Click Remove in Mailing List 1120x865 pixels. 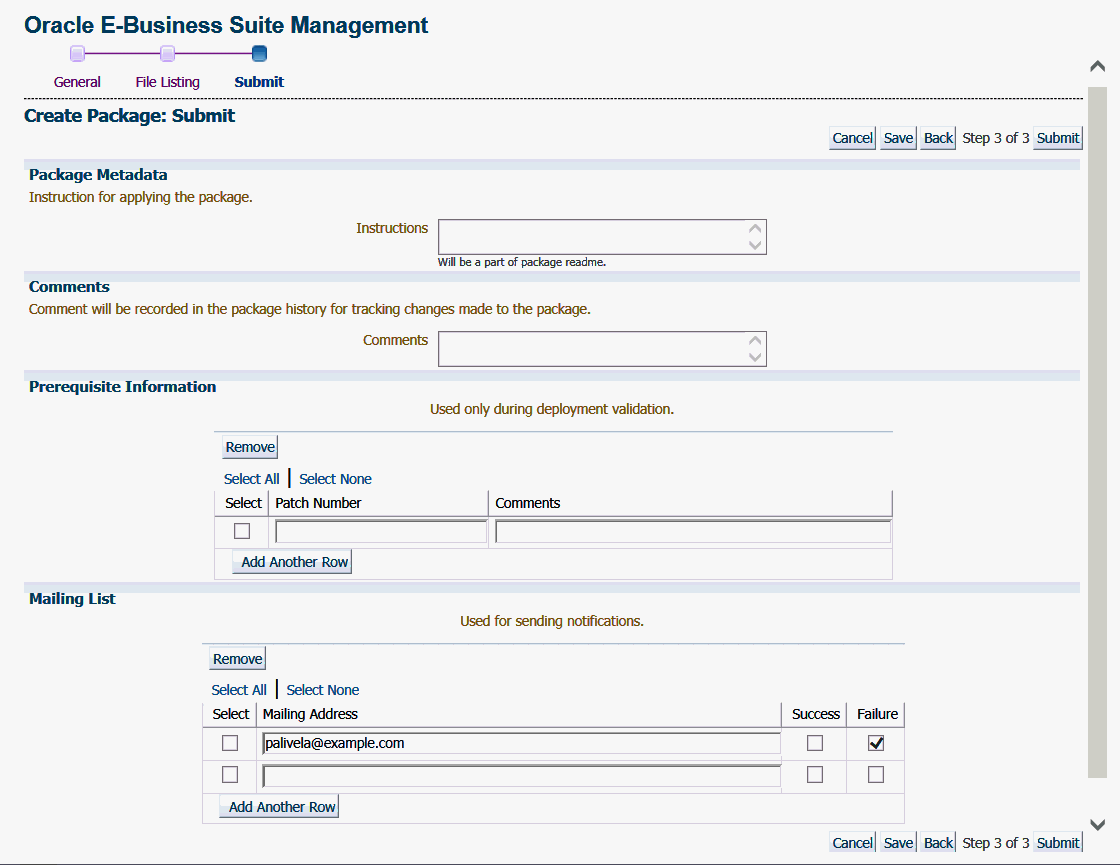pos(238,659)
